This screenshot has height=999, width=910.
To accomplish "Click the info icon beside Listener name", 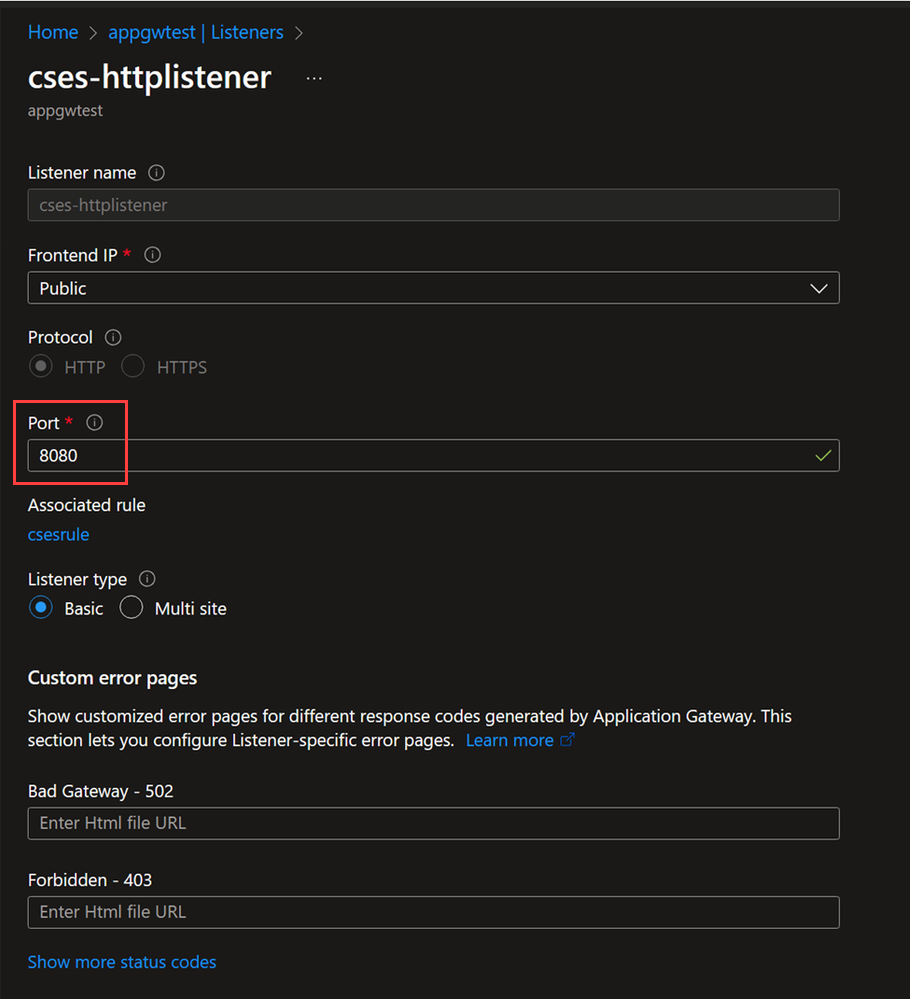I will click(157, 172).
